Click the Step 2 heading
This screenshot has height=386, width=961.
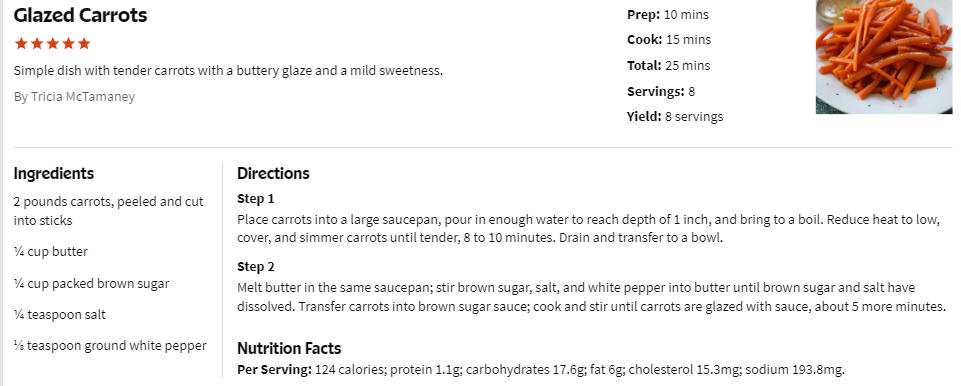point(256,267)
